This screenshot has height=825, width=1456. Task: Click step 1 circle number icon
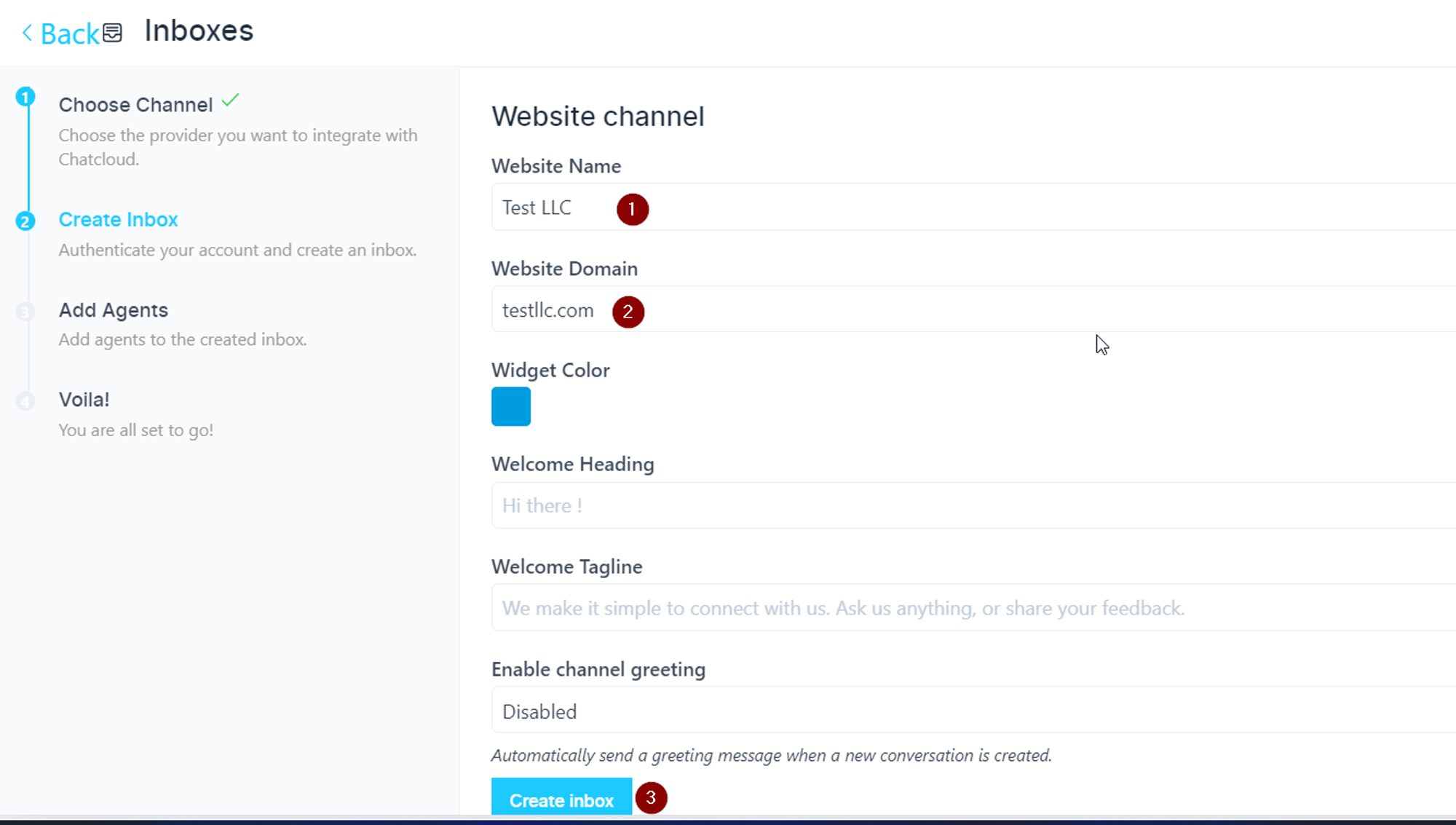pyautogui.click(x=25, y=97)
